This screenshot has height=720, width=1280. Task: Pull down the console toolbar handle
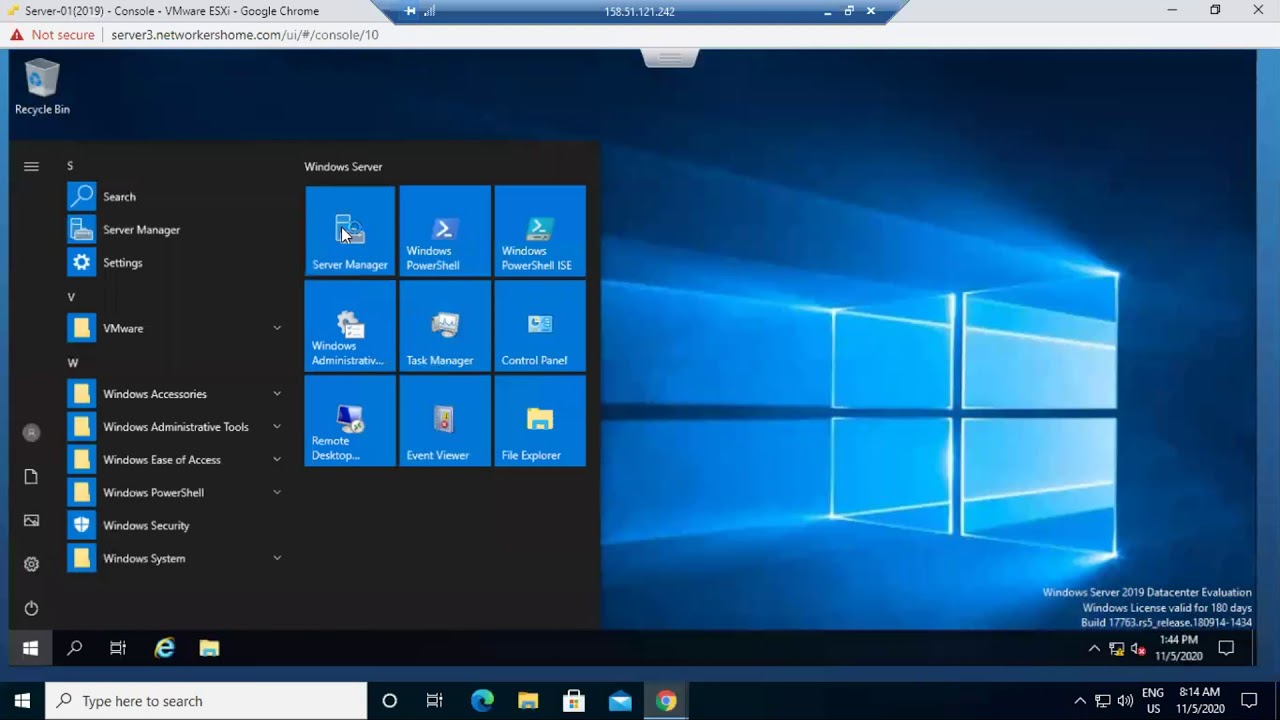(x=670, y=58)
